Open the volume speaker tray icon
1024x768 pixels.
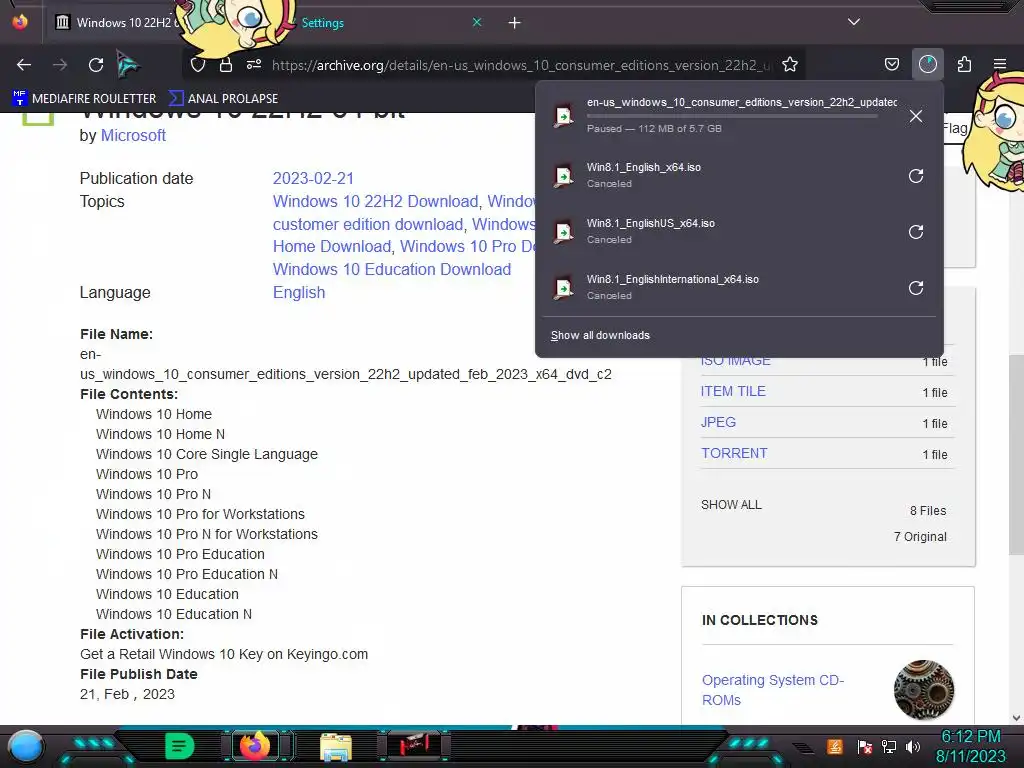coord(913,746)
